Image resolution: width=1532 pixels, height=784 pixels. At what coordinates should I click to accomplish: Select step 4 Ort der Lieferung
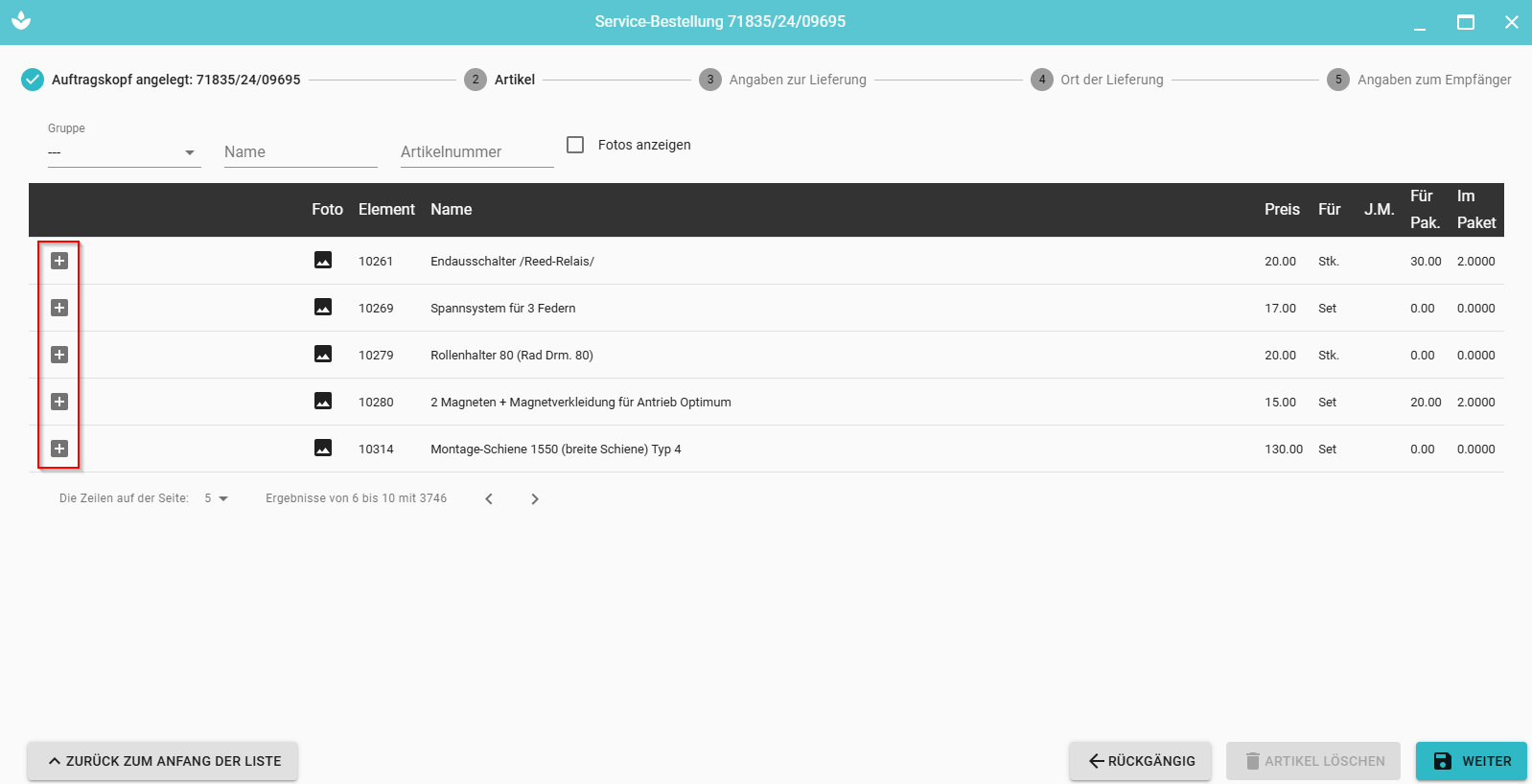click(x=1097, y=80)
